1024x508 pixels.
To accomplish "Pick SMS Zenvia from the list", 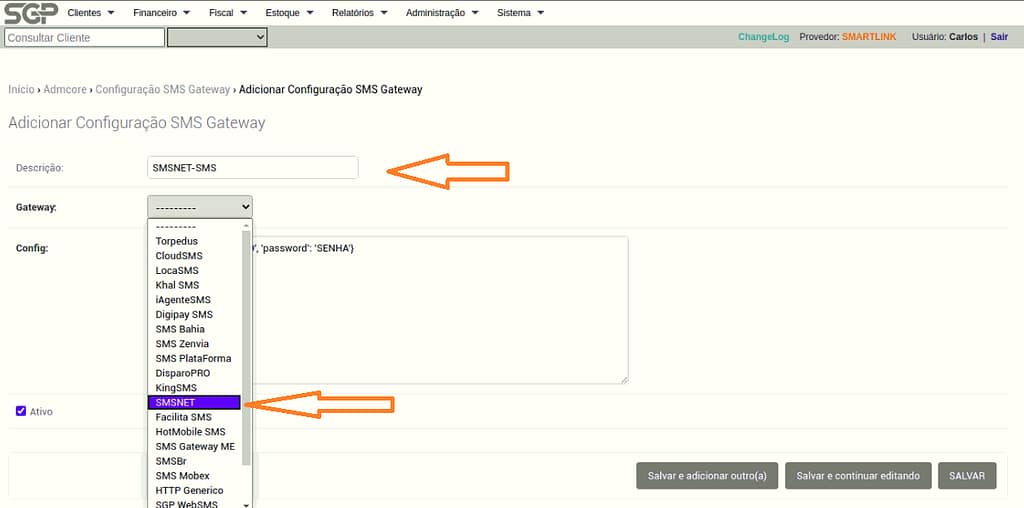I will [182, 344].
